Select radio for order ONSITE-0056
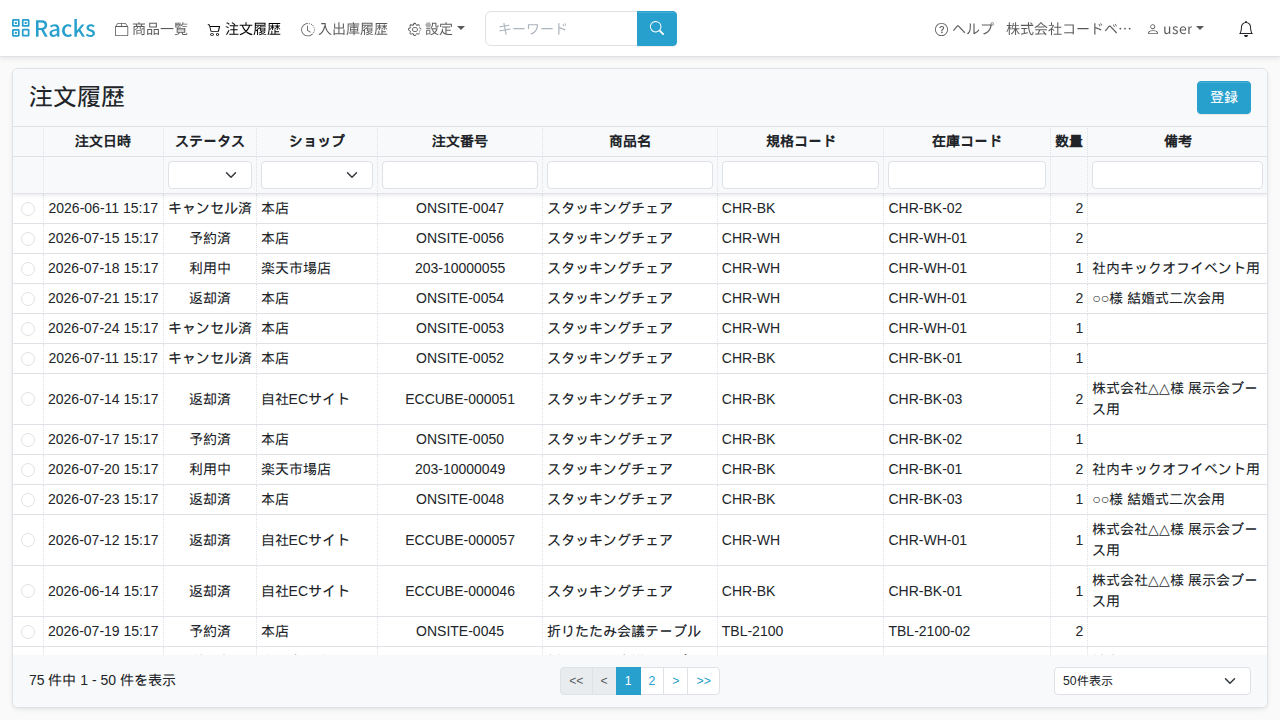 28,239
